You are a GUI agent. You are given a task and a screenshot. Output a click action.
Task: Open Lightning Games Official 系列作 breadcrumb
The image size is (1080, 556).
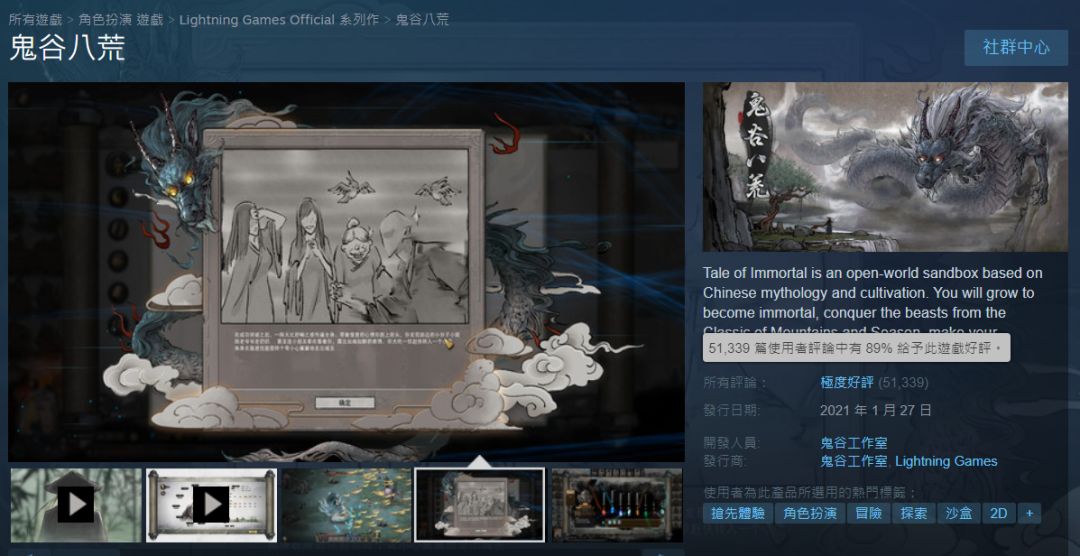(279, 19)
